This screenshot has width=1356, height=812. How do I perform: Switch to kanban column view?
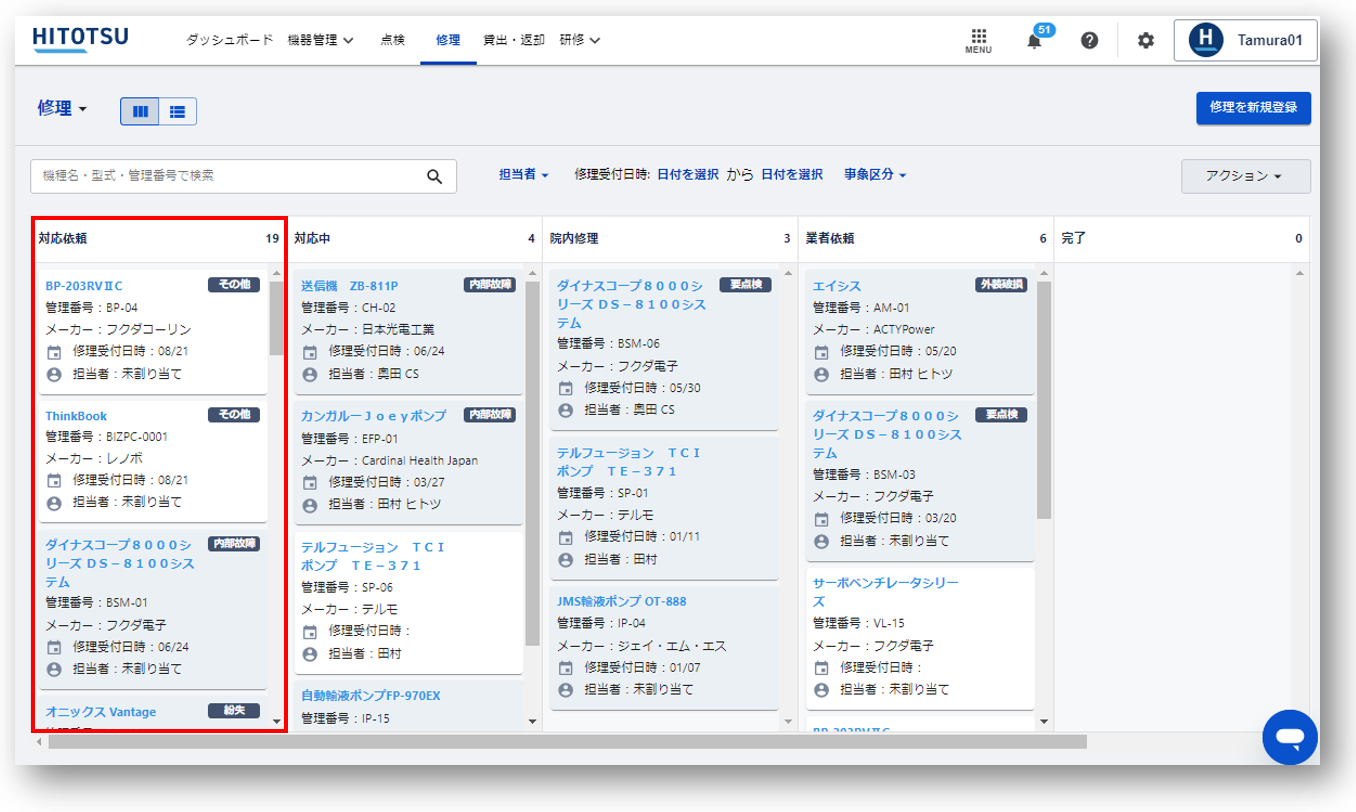pos(140,112)
